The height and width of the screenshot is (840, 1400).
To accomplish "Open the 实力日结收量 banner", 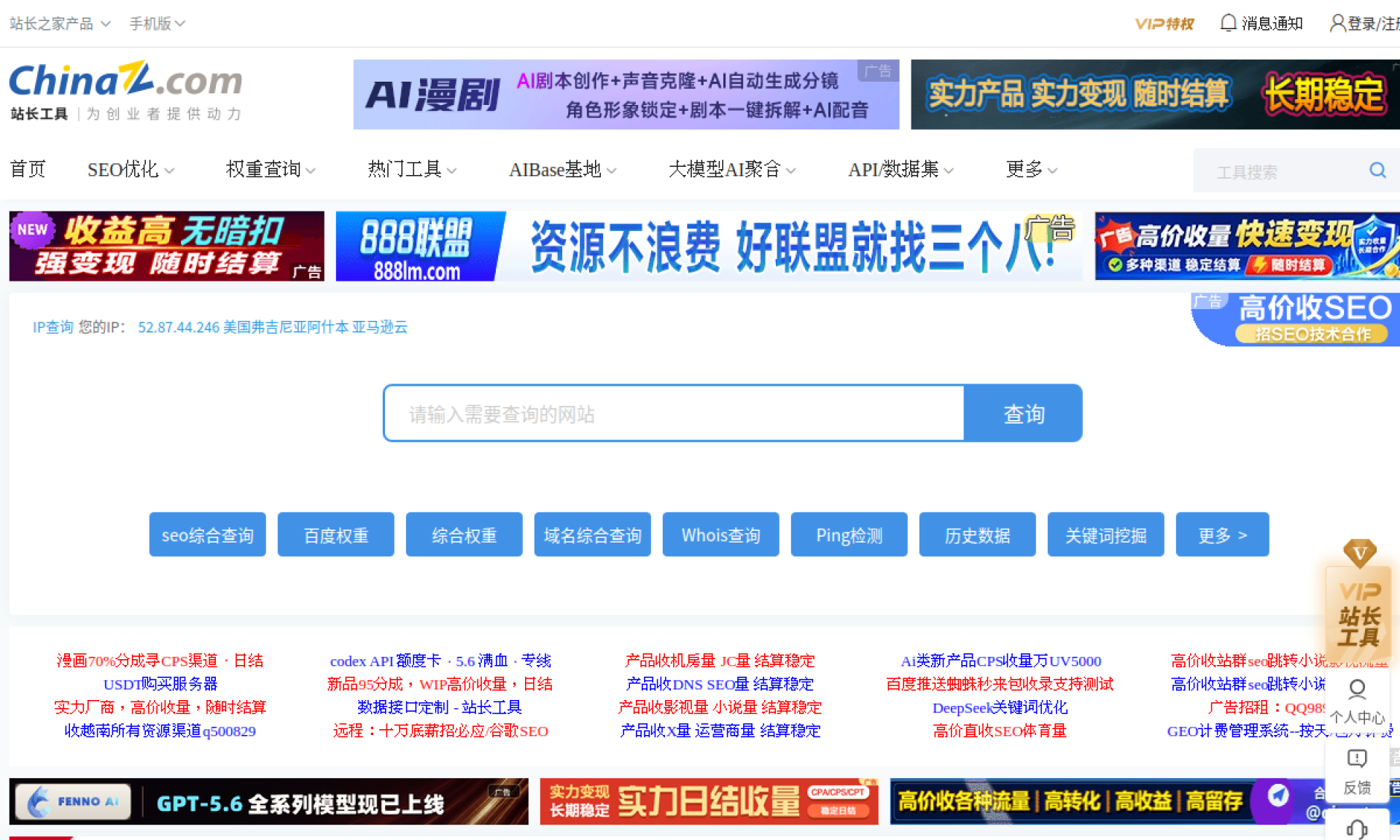I will (709, 802).
